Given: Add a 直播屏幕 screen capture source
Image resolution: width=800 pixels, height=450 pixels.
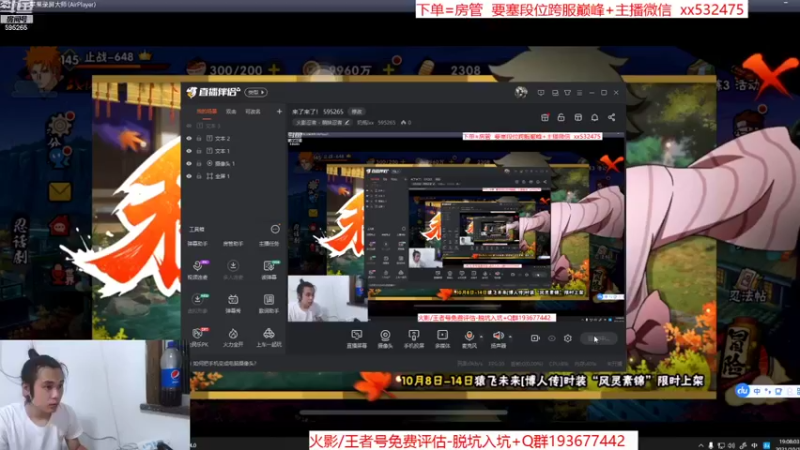Looking at the screenshot, I should [x=357, y=338].
